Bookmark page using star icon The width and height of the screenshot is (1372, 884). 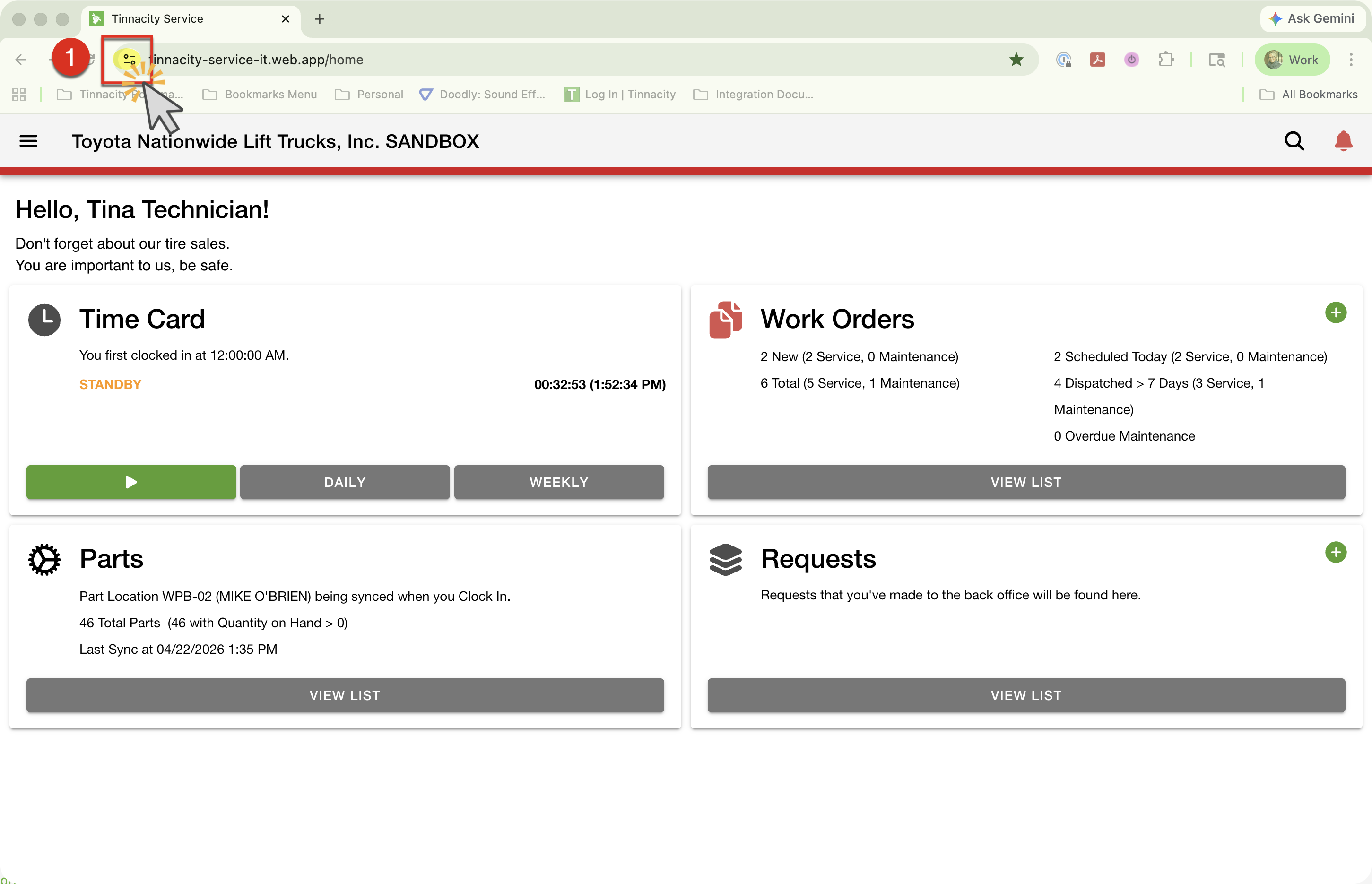click(1016, 60)
